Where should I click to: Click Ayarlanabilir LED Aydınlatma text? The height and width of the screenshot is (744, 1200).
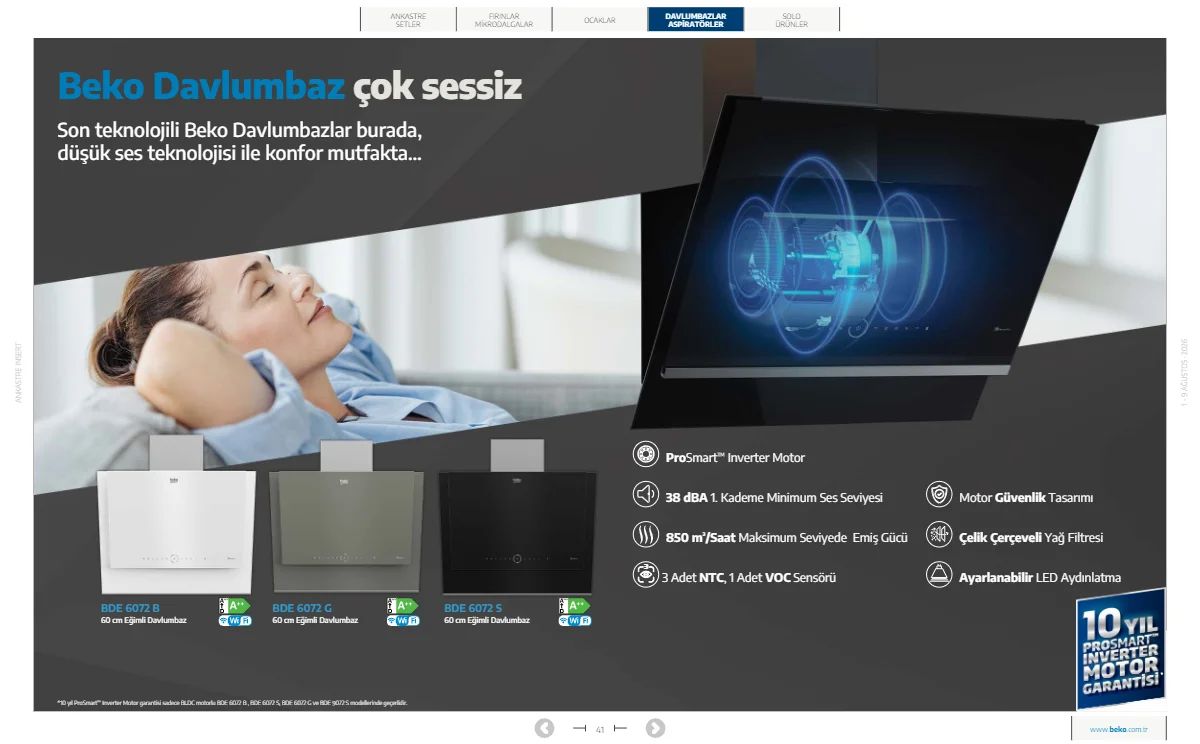pyautogui.click(x=1040, y=577)
